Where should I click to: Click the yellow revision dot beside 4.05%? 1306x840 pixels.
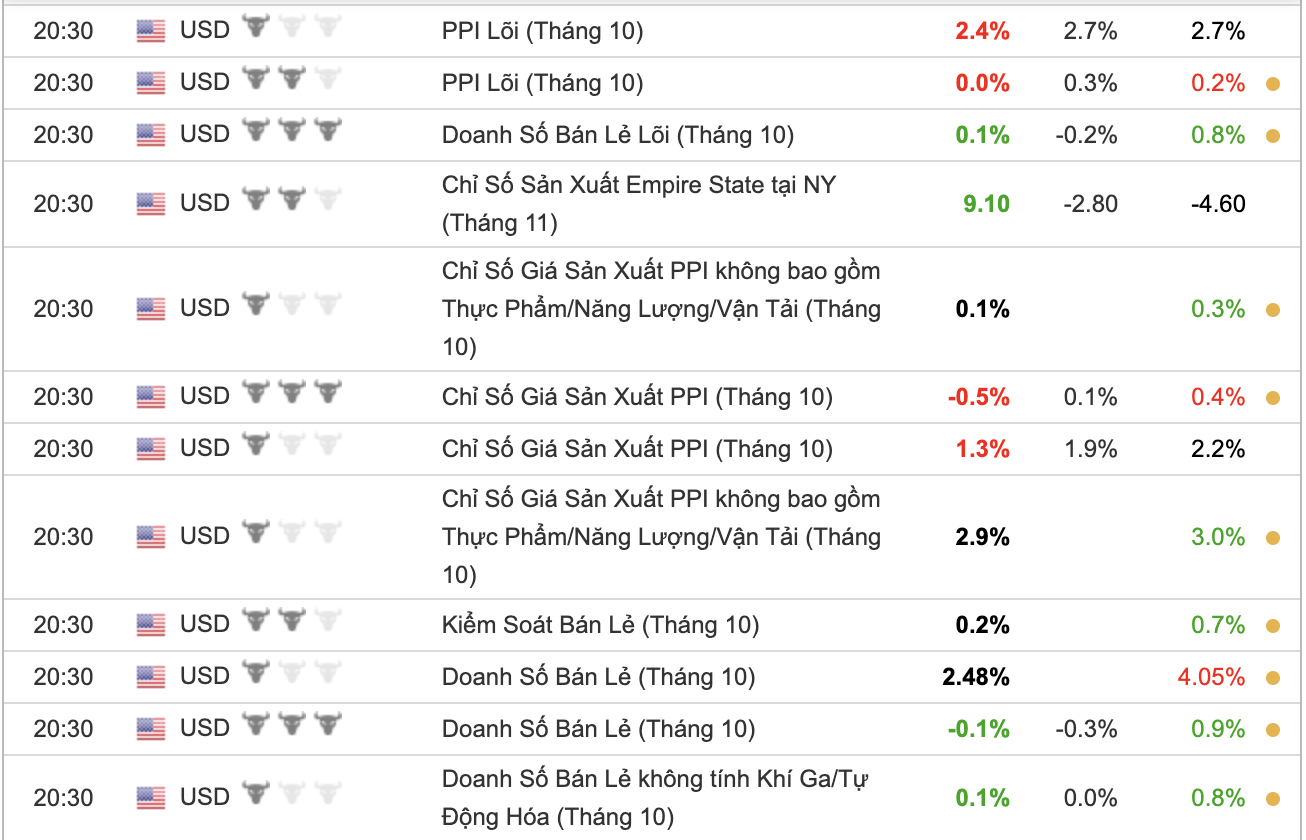pos(1273,678)
